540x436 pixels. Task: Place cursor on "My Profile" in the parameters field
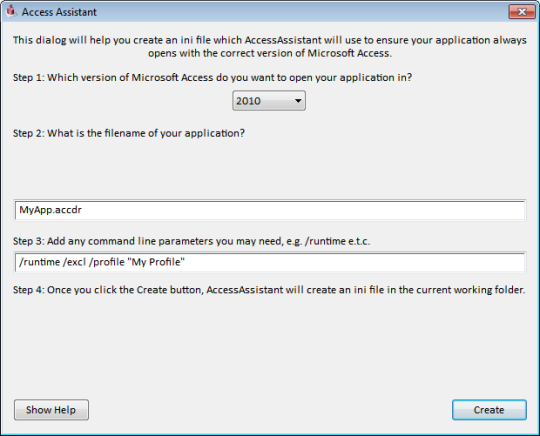[156, 262]
